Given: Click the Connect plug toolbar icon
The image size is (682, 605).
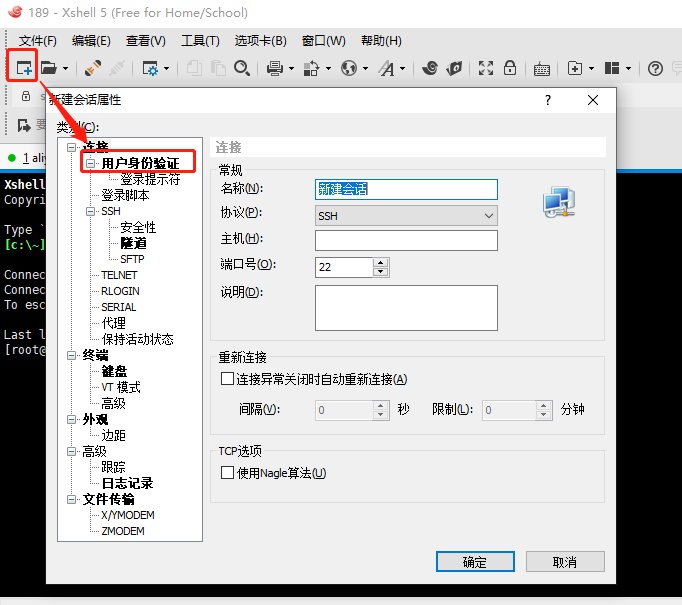Looking at the screenshot, I should pyautogui.click(x=93, y=68).
